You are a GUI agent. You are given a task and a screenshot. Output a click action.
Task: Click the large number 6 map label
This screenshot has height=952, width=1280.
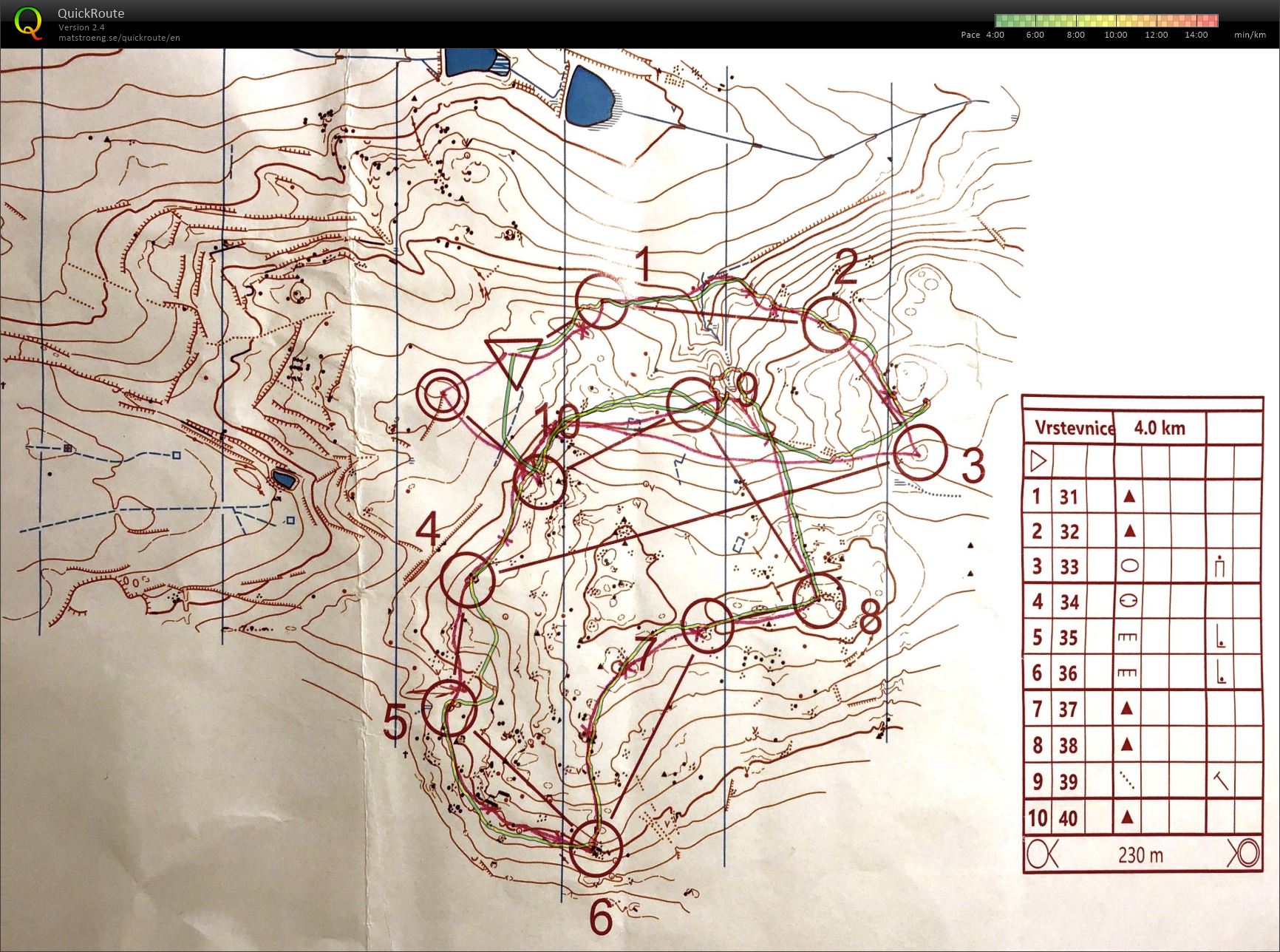pos(601,919)
